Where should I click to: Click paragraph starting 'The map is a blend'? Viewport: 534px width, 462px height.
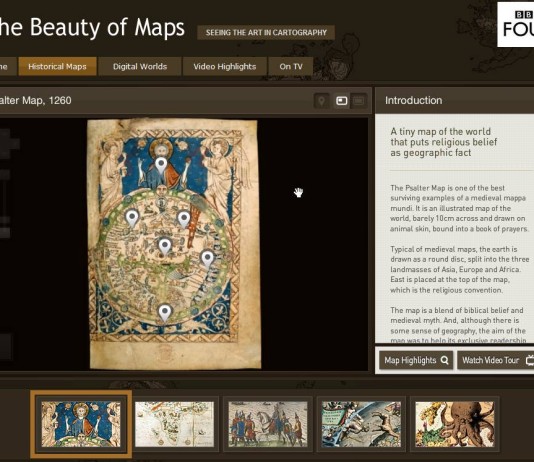point(458,325)
